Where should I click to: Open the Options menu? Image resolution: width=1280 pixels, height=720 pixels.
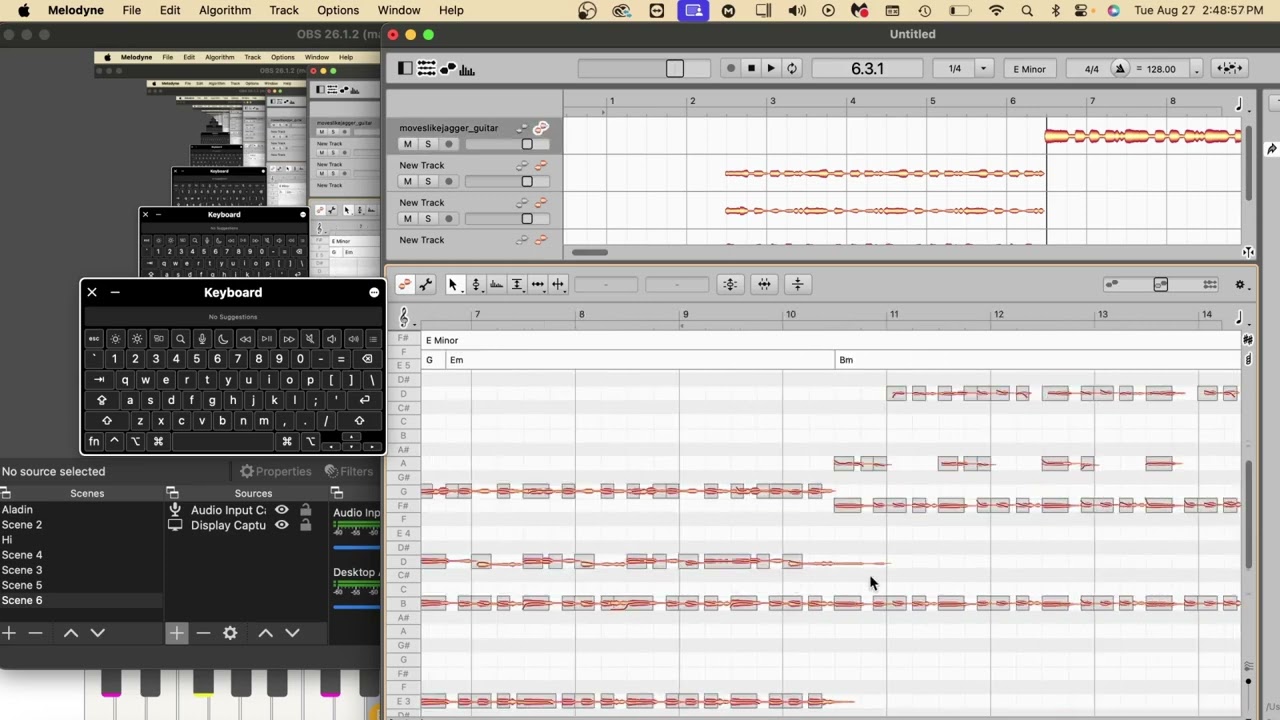coord(338,10)
